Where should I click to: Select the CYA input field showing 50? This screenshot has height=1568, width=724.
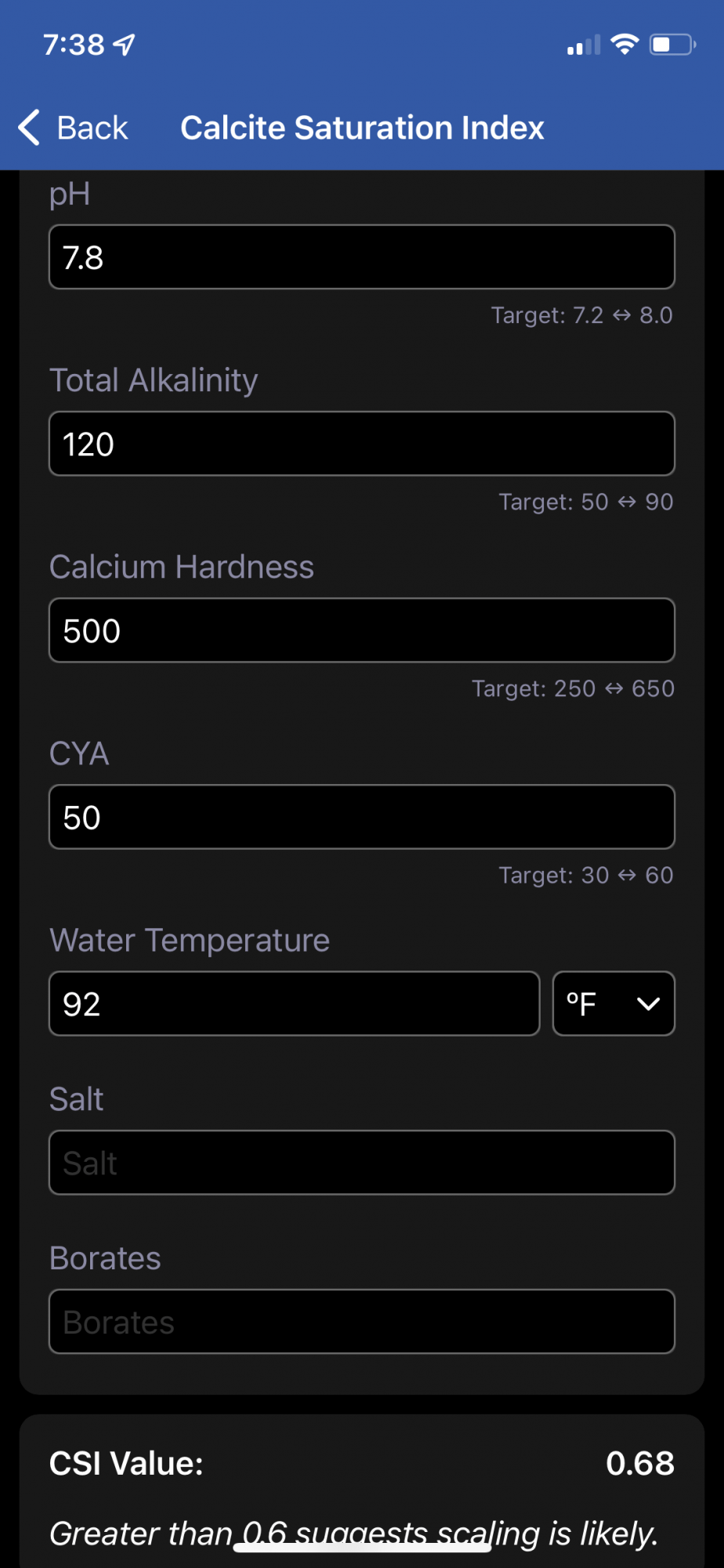coord(362,817)
